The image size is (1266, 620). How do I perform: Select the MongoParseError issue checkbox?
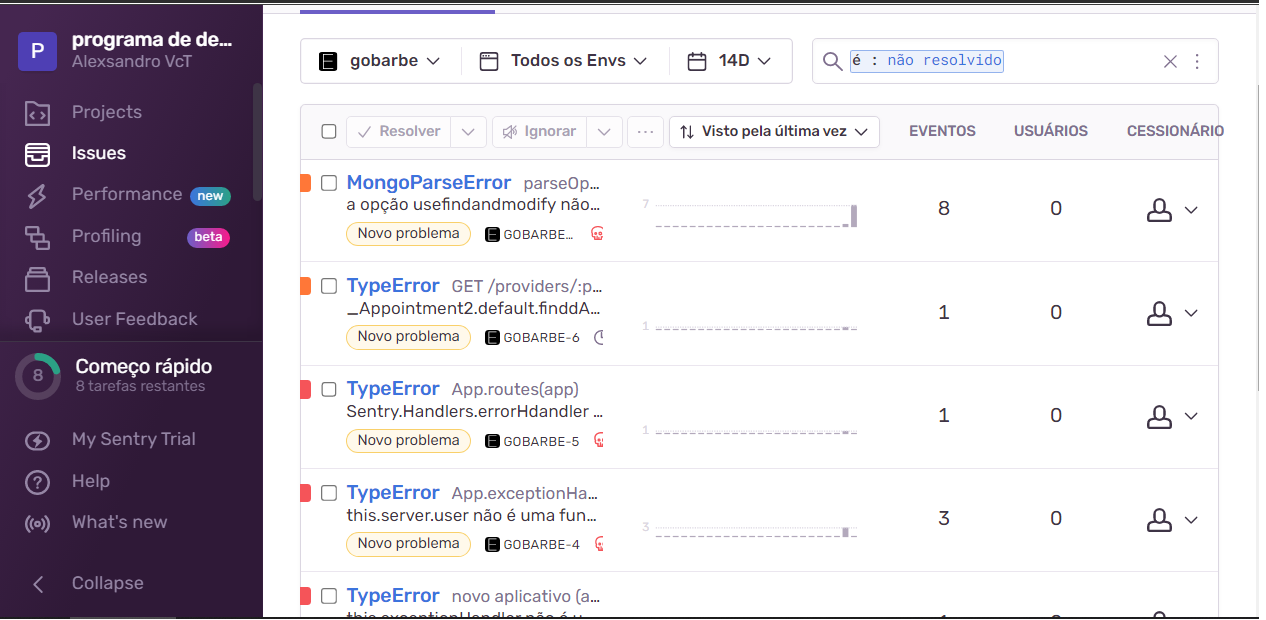point(328,182)
